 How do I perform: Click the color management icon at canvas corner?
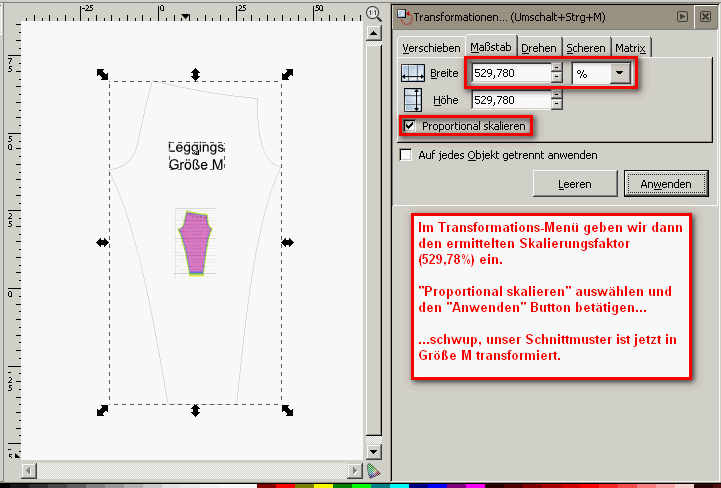[373, 469]
